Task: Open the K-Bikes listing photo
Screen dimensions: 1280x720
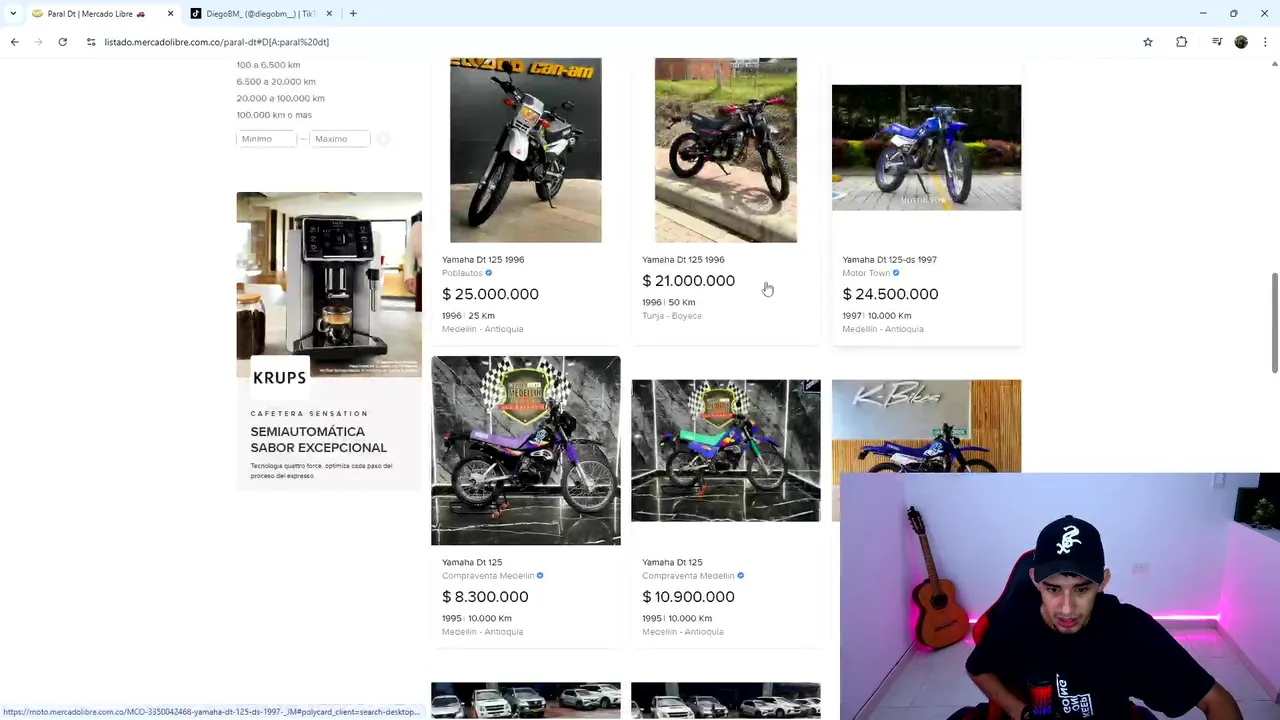Action: click(x=926, y=426)
